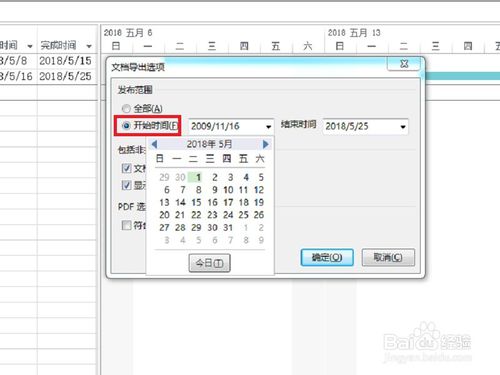This screenshot has height=375, width=500.
Task: Select May 28 in the calendar
Action: coord(180,228)
